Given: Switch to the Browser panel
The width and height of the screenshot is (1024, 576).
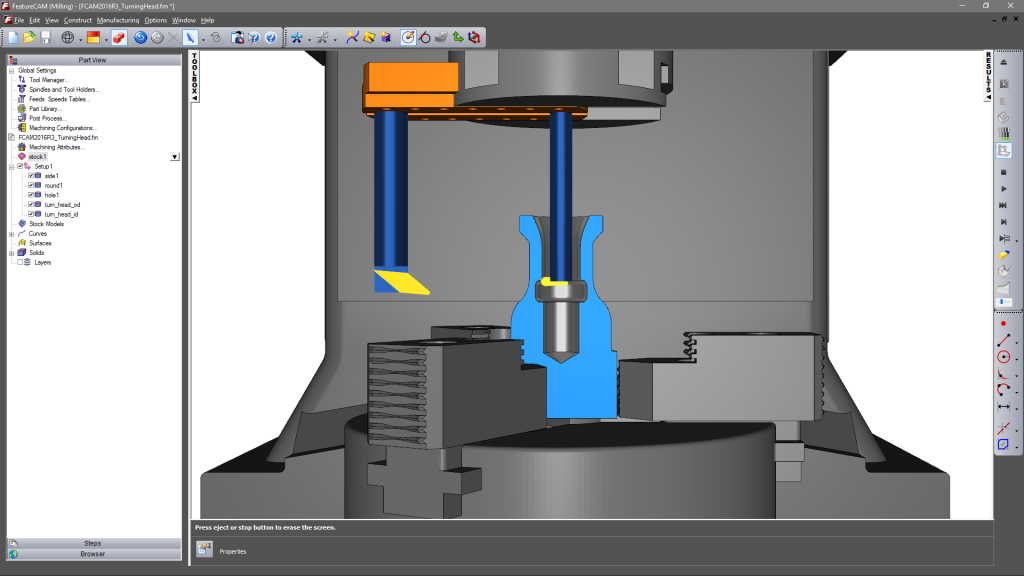Looking at the screenshot, I should click(91, 553).
